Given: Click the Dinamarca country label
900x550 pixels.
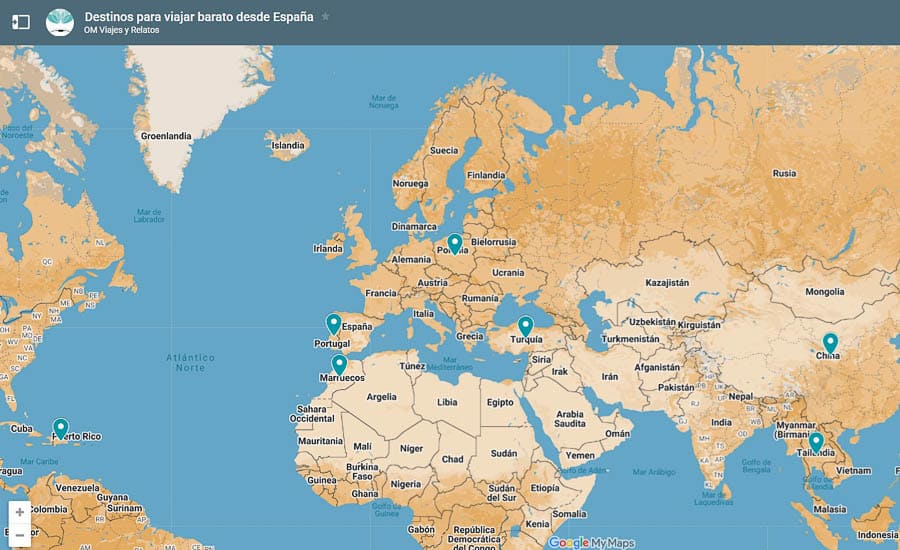Looking at the screenshot, I should point(414,227).
